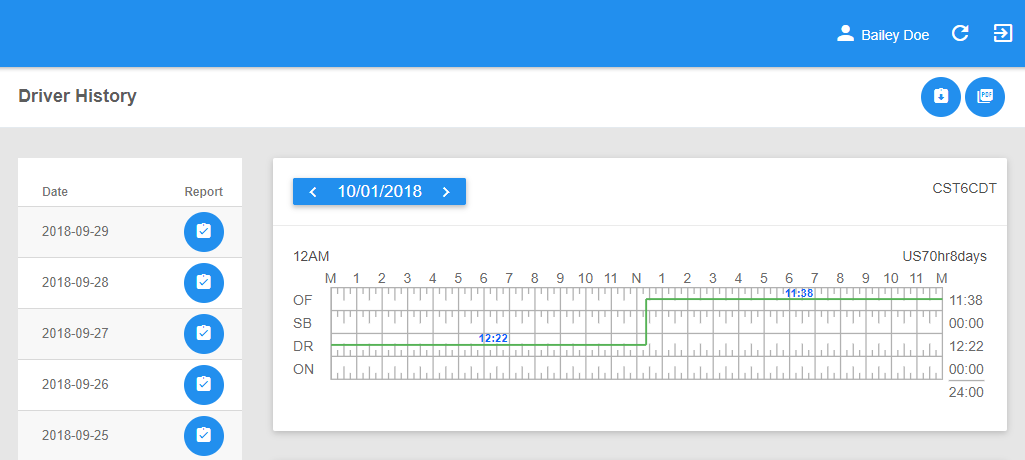Click the US70hr8days ruleset label
Viewport: 1025px width, 460px height.
click(945, 257)
